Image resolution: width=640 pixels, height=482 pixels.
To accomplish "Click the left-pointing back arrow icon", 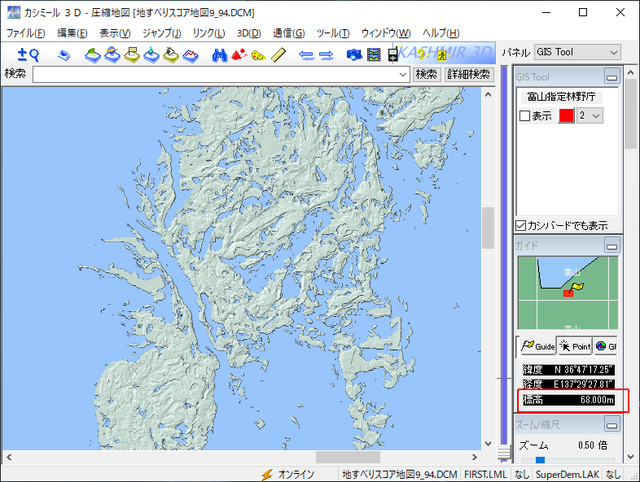I will tap(307, 55).
